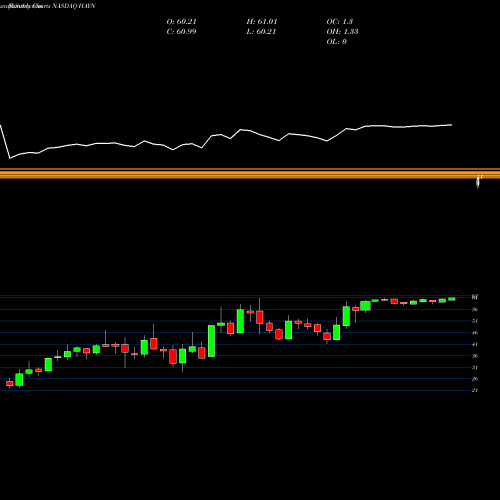Click the last green candle on the chart
500x500 pixels.
pos(452,299)
